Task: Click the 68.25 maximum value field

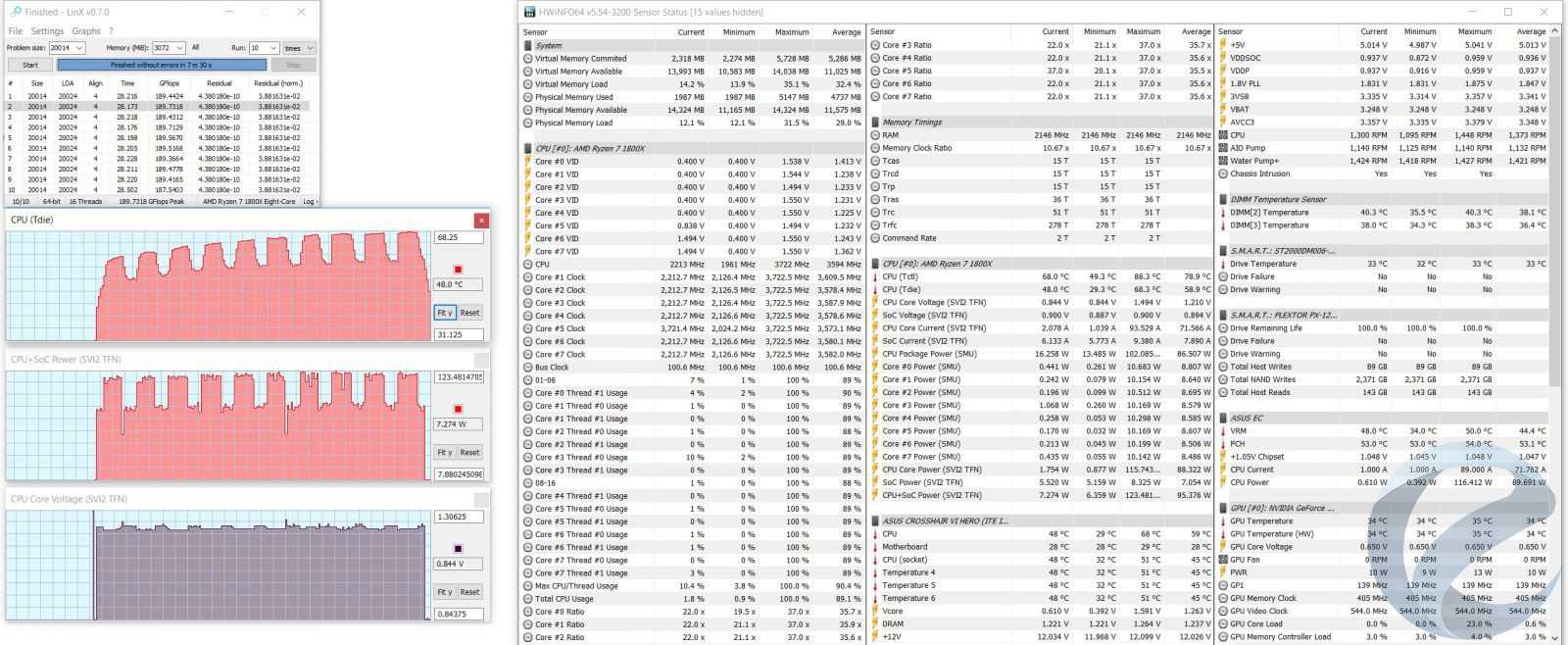Action: (x=459, y=237)
